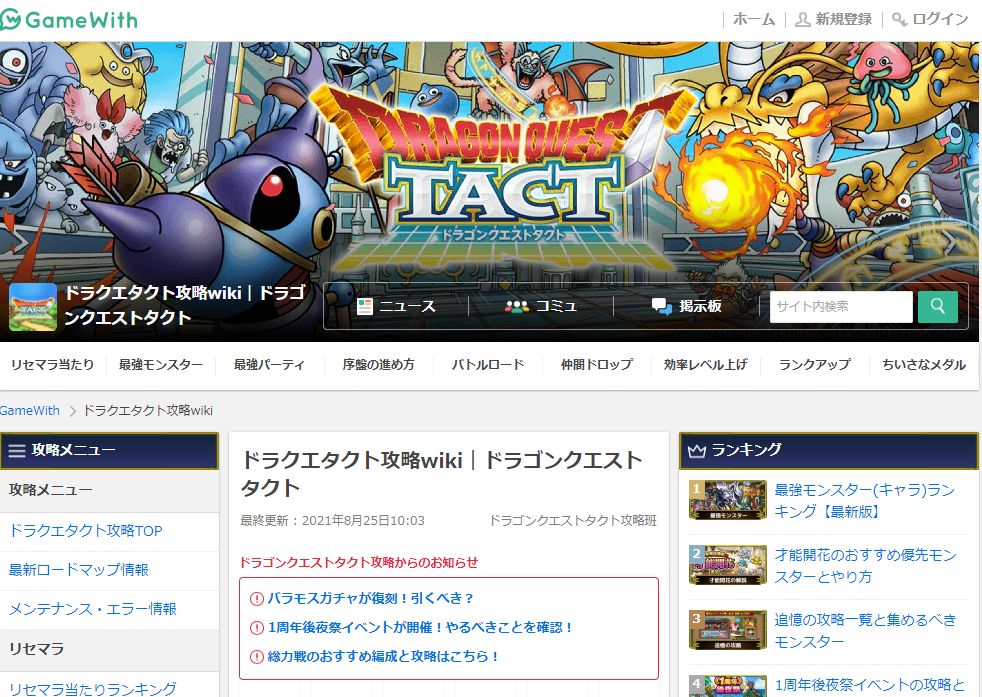The image size is (982, 697).
Task: Click ドラゴンクエストタクト攻略班 author text
Action: click(x=572, y=520)
